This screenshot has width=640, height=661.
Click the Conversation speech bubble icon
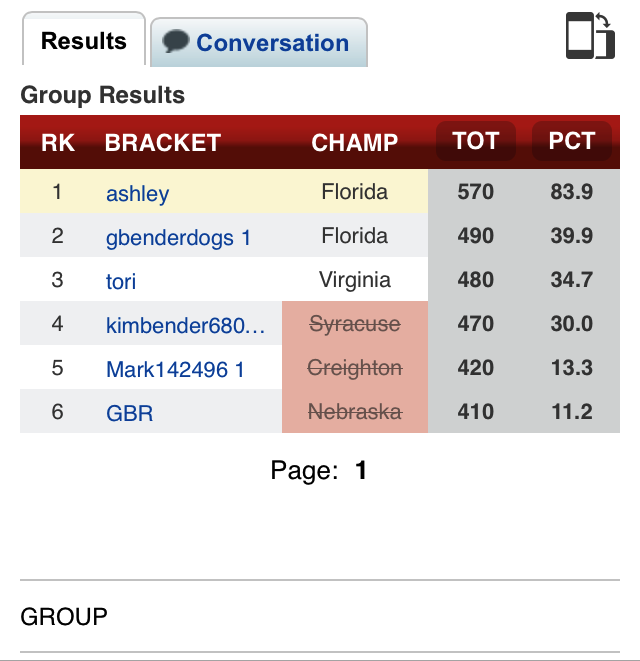tap(176, 42)
